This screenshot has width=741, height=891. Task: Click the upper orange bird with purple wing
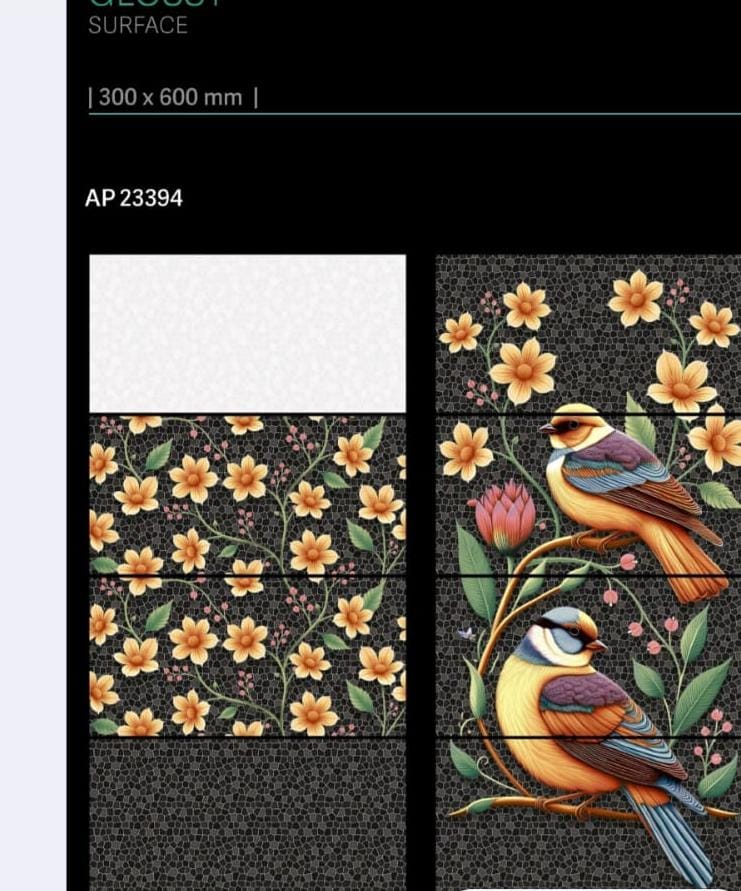click(x=625, y=494)
